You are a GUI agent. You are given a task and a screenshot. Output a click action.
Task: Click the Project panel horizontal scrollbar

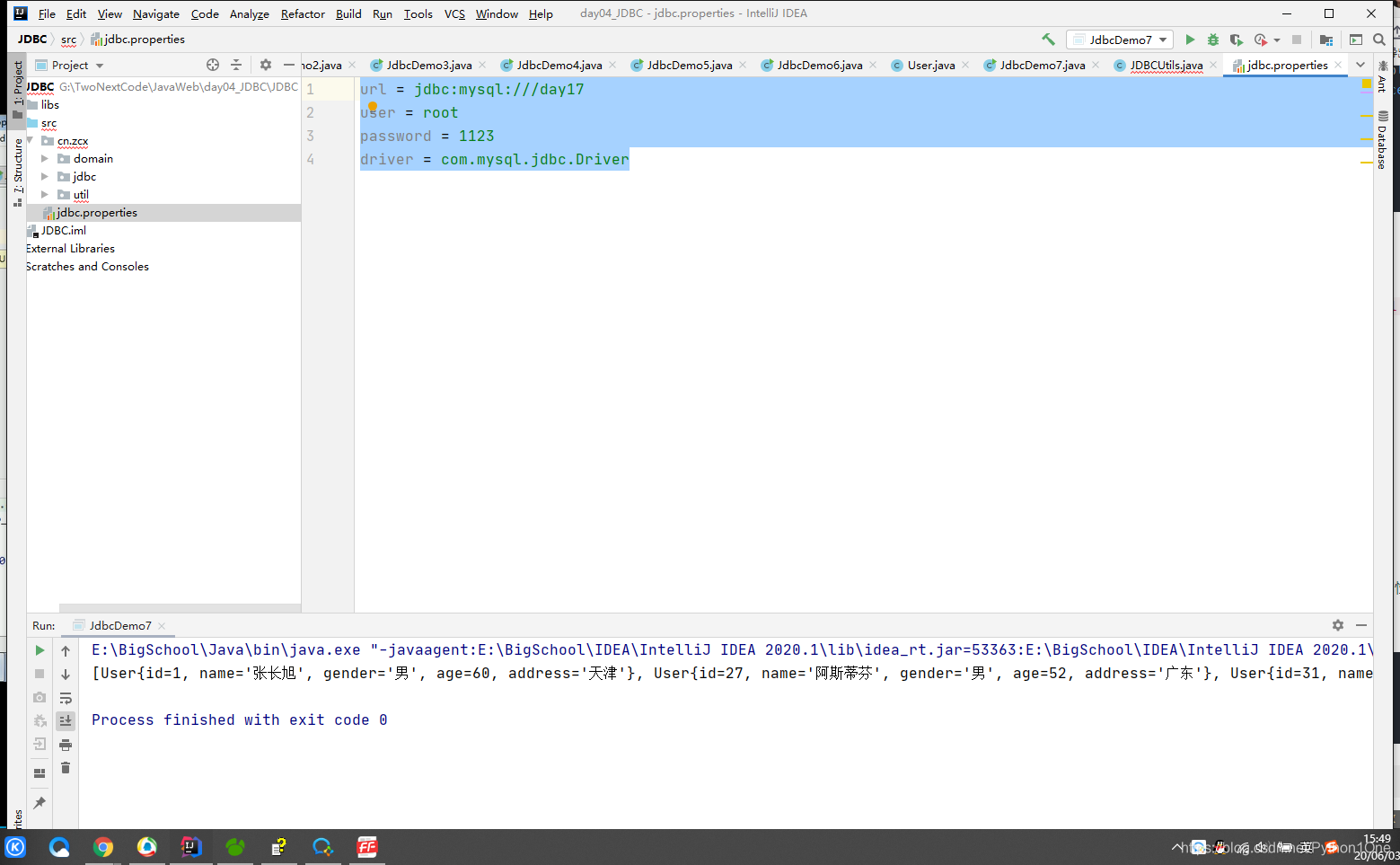point(180,608)
